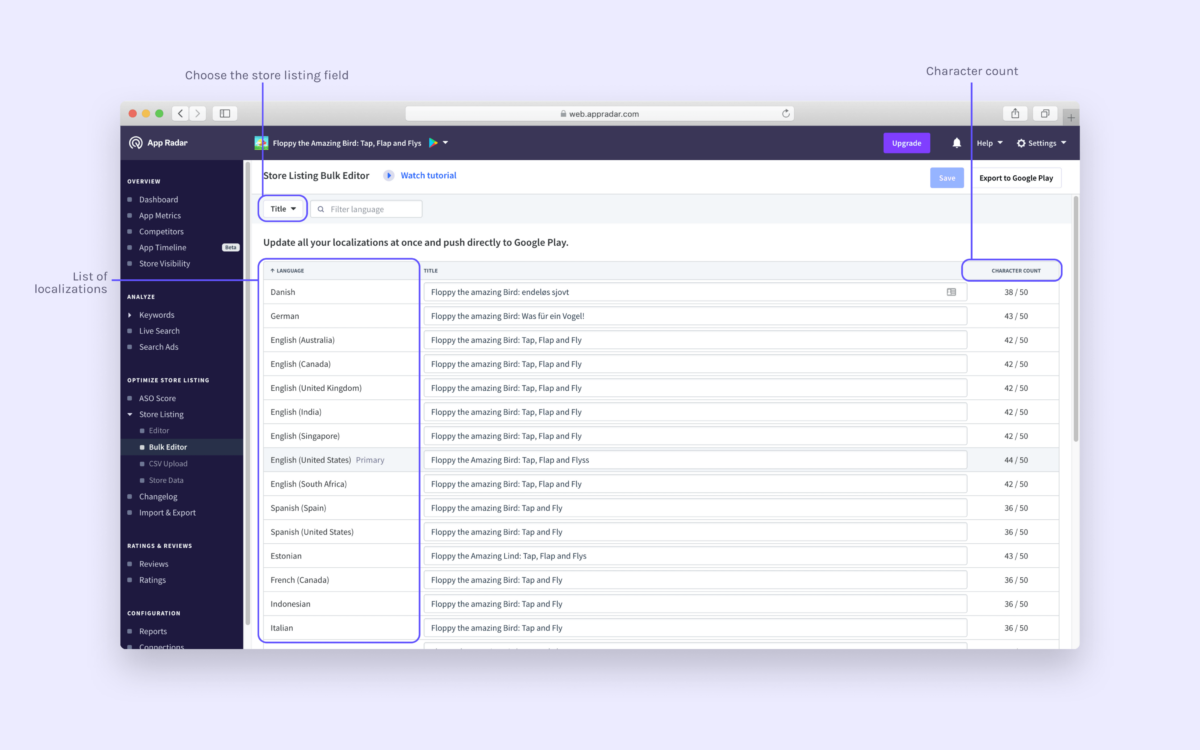This screenshot has height=750, width=1200.
Task: Click the Google Play icon beside the app name
Action: point(433,143)
